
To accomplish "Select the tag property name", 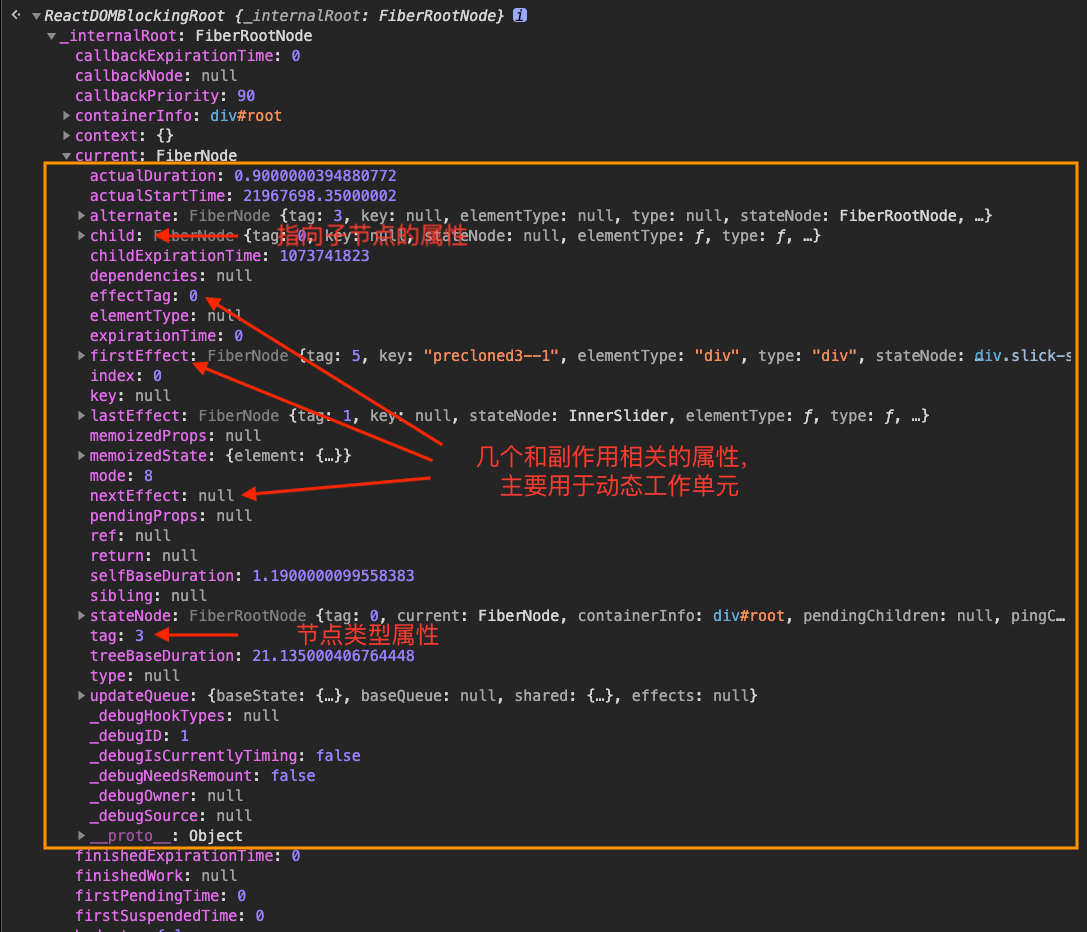I will click(103, 636).
